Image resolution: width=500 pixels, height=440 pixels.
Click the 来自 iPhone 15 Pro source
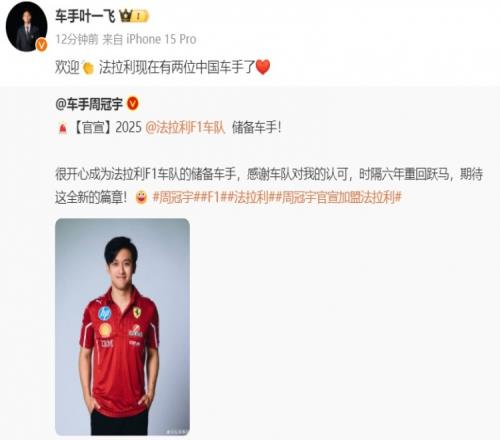point(149,39)
